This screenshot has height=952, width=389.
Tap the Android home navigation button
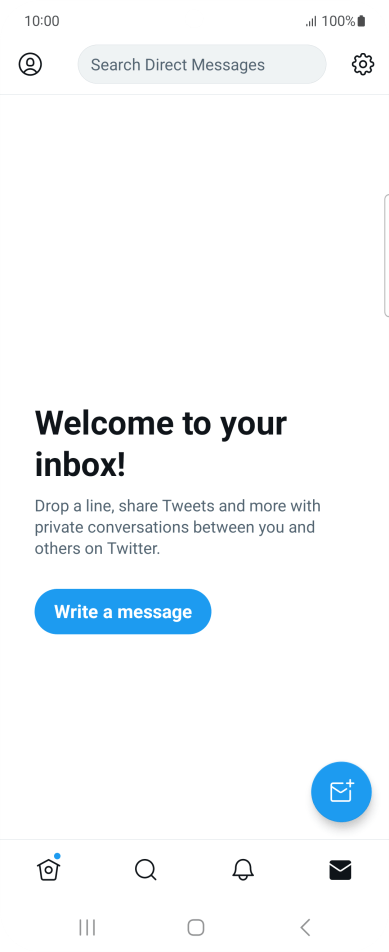[x=195, y=927]
